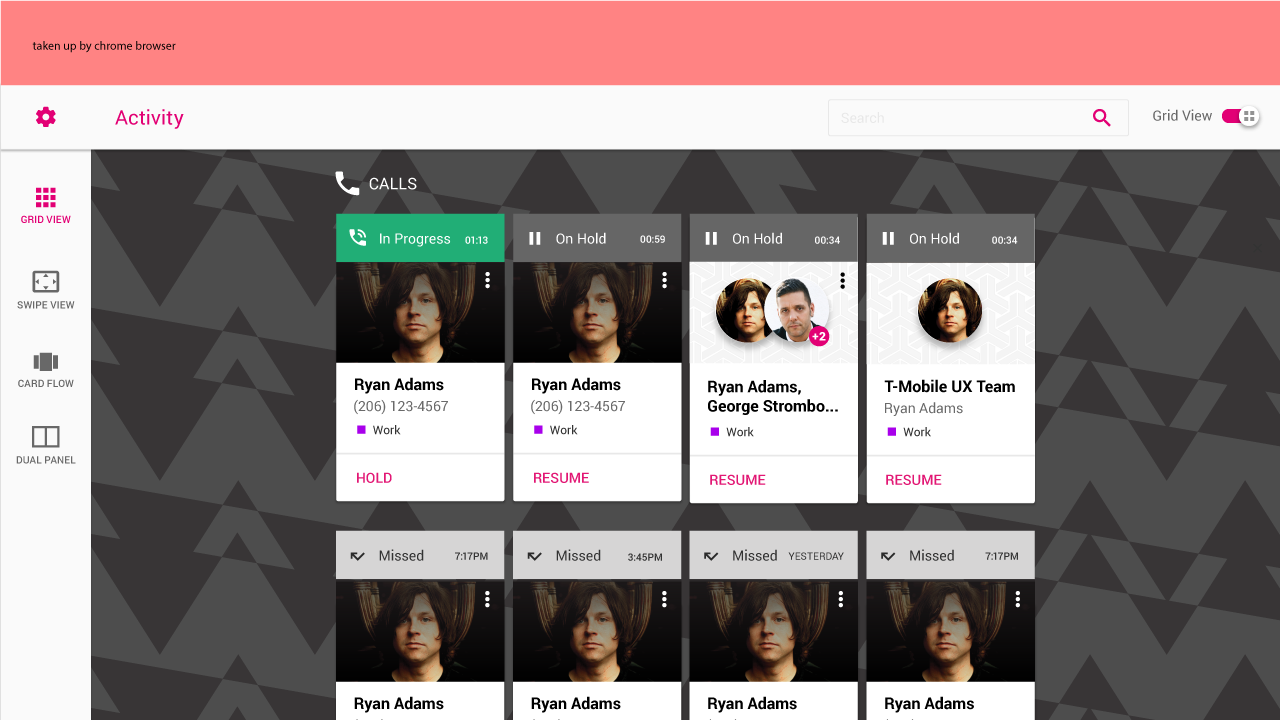The height and width of the screenshot is (720, 1280).
Task: Open more options on 3:45PM missed card
Action: point(664,598)
